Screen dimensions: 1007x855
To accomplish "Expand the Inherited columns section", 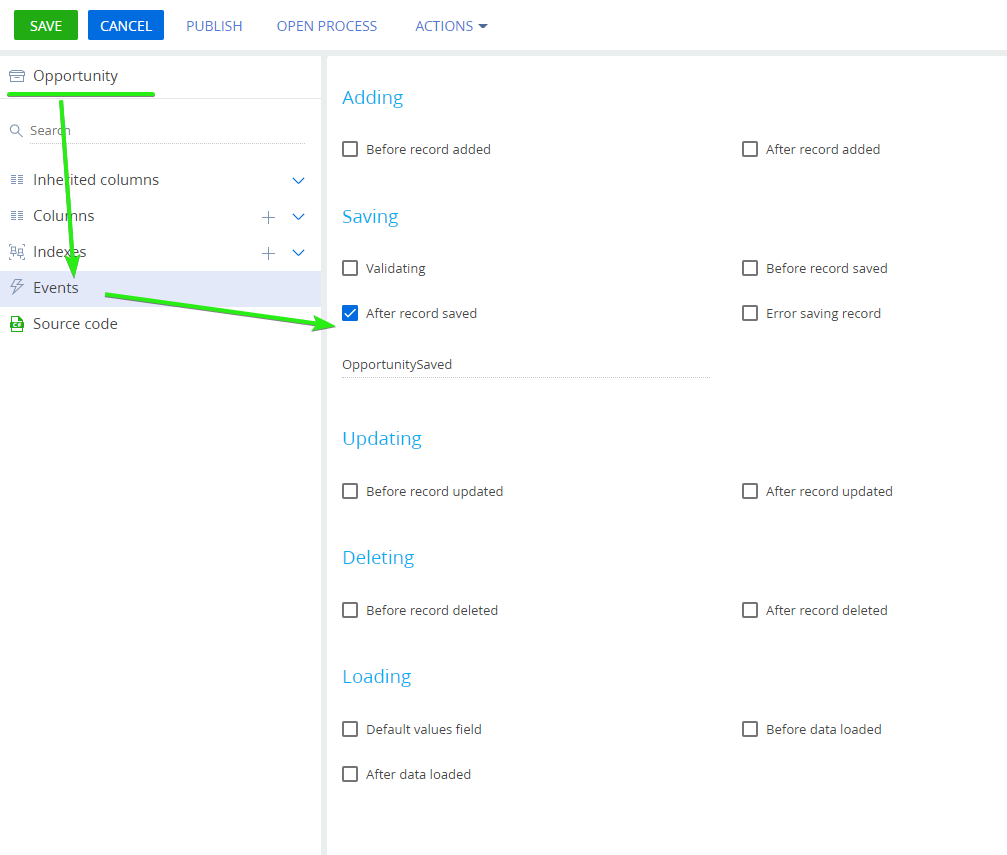I will click(298, 181).
